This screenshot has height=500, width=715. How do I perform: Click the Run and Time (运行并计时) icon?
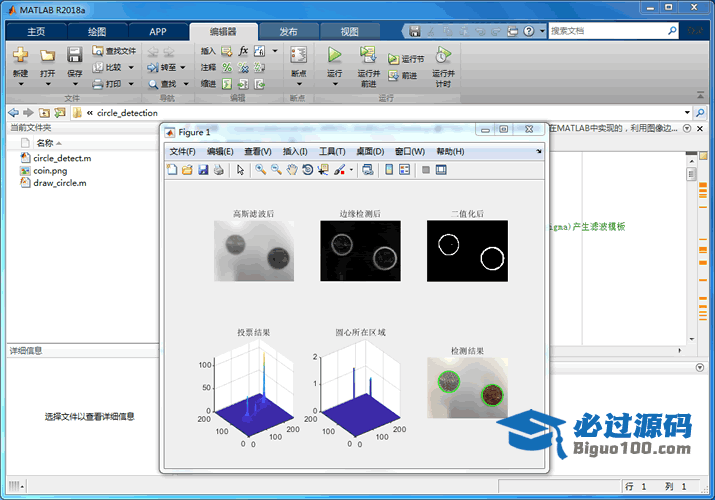point(443,55)
